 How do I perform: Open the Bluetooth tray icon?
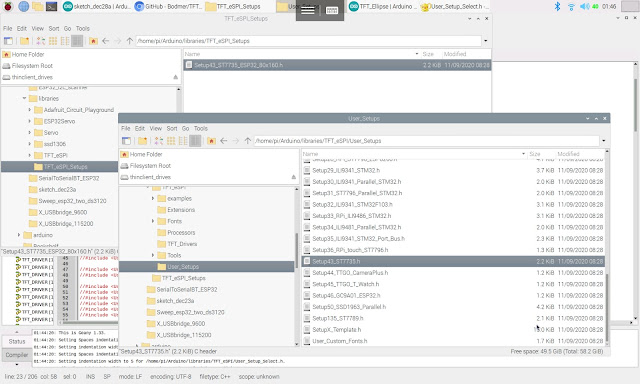pos(557,6)
